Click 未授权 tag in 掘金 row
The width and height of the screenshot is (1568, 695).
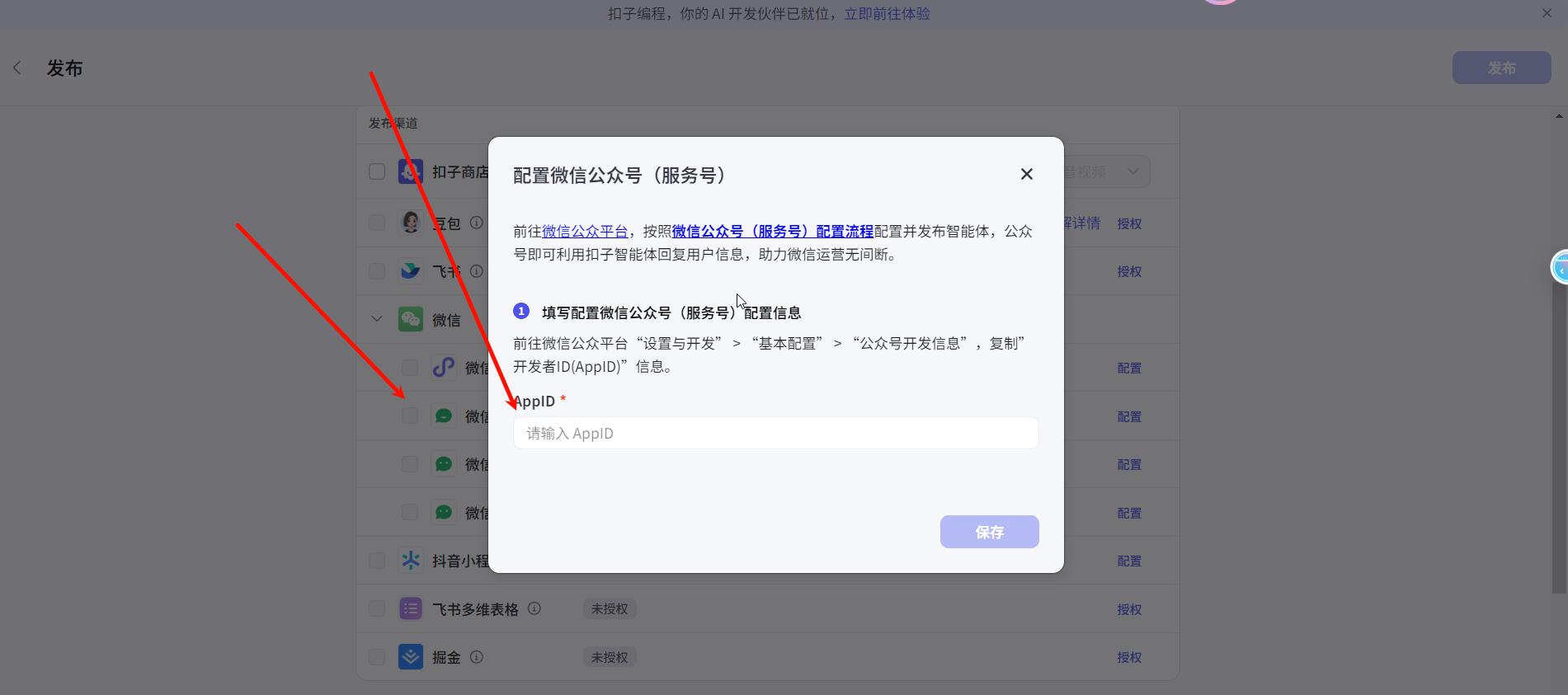pyautogui.click(x=610, y=657)
